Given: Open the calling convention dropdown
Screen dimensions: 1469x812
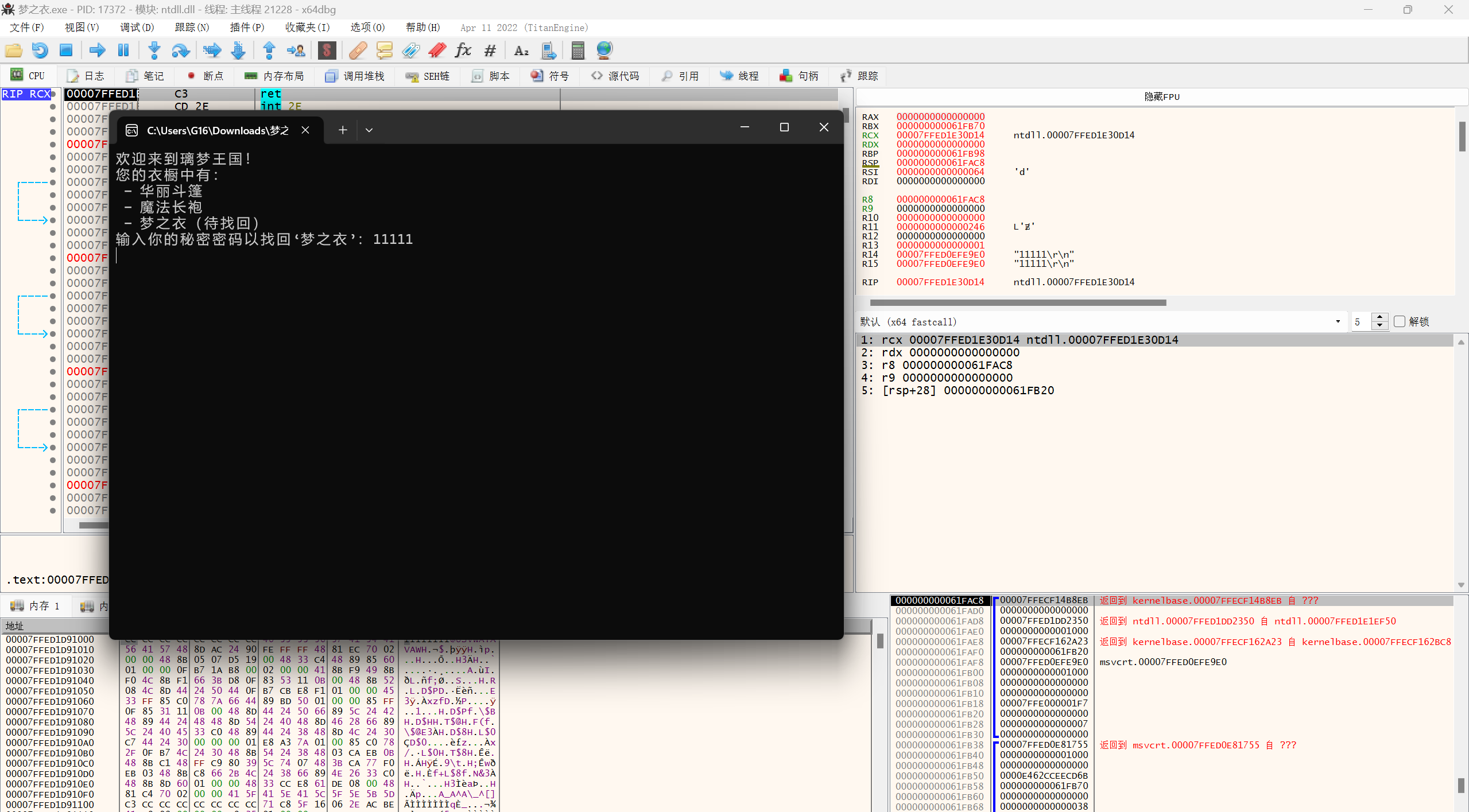Looking at the screenshot, I should pyautogui.click(x=1338, y=321).
